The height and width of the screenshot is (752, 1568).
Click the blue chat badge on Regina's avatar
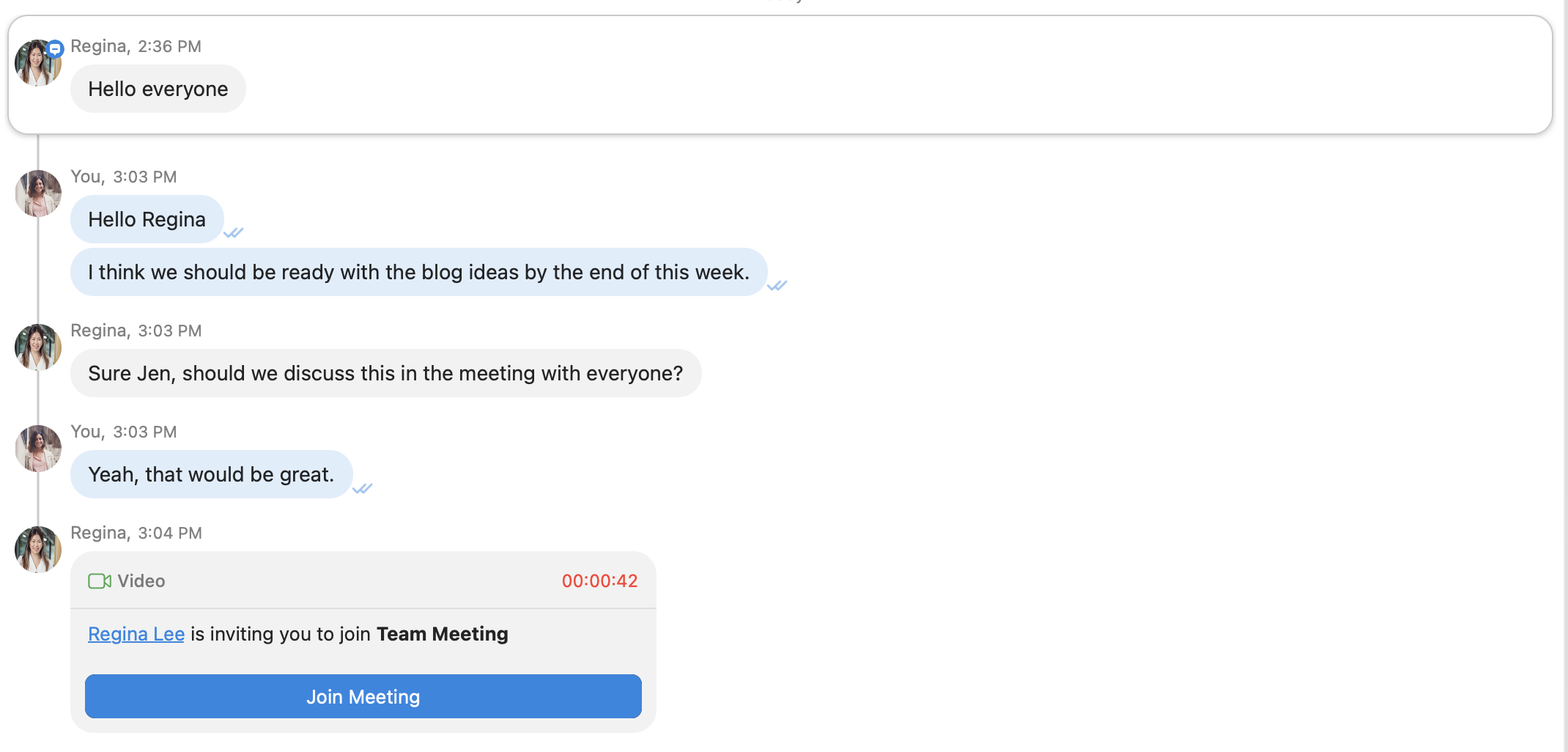pos(55,49)
